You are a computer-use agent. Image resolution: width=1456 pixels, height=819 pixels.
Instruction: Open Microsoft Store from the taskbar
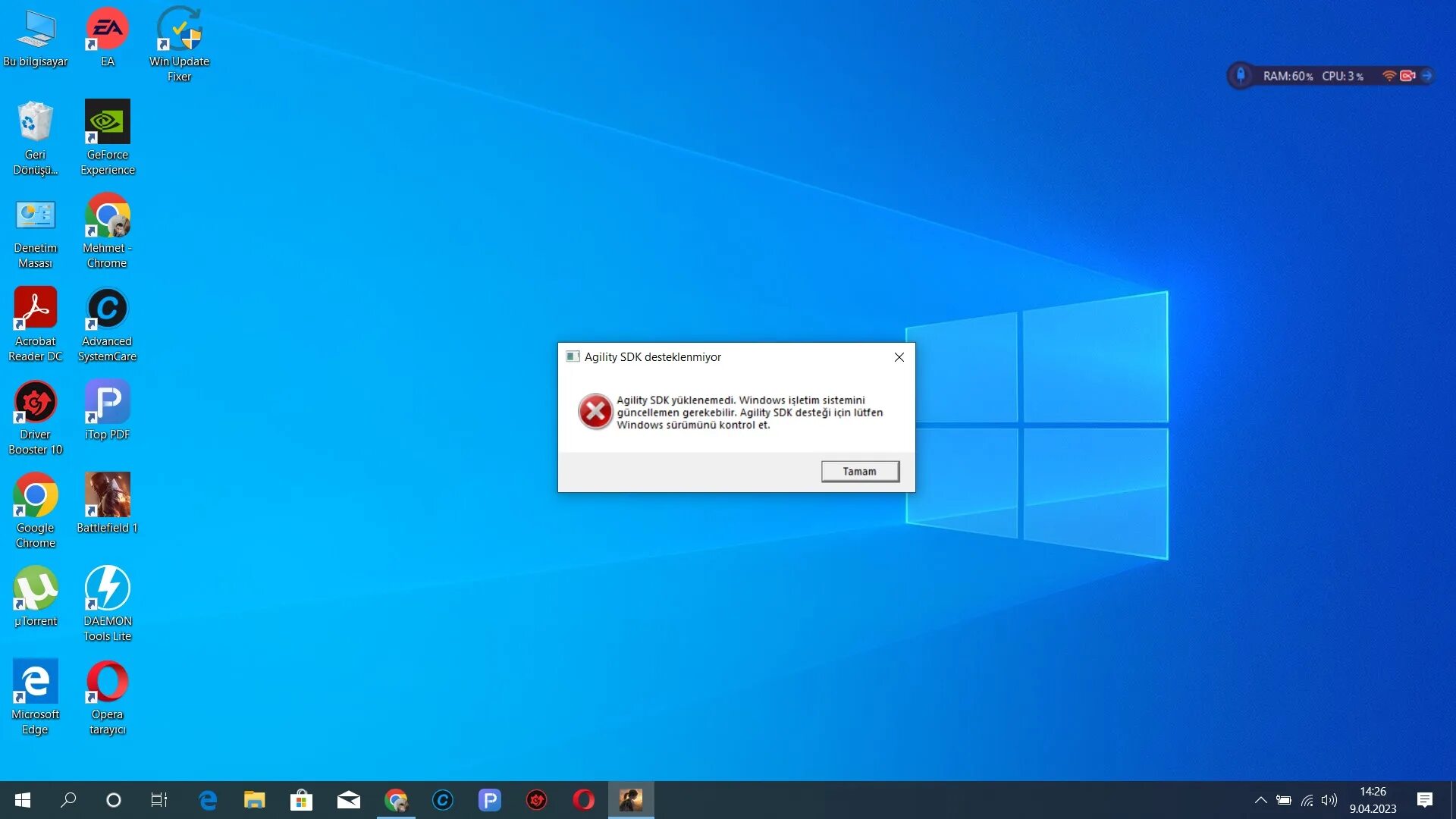[301, 800]
